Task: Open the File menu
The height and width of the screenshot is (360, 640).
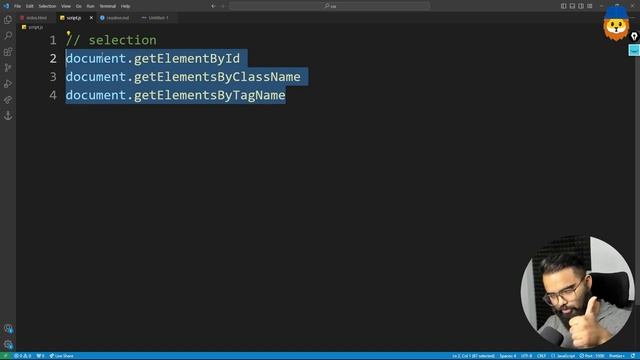Action: click(x=17, y=6)
